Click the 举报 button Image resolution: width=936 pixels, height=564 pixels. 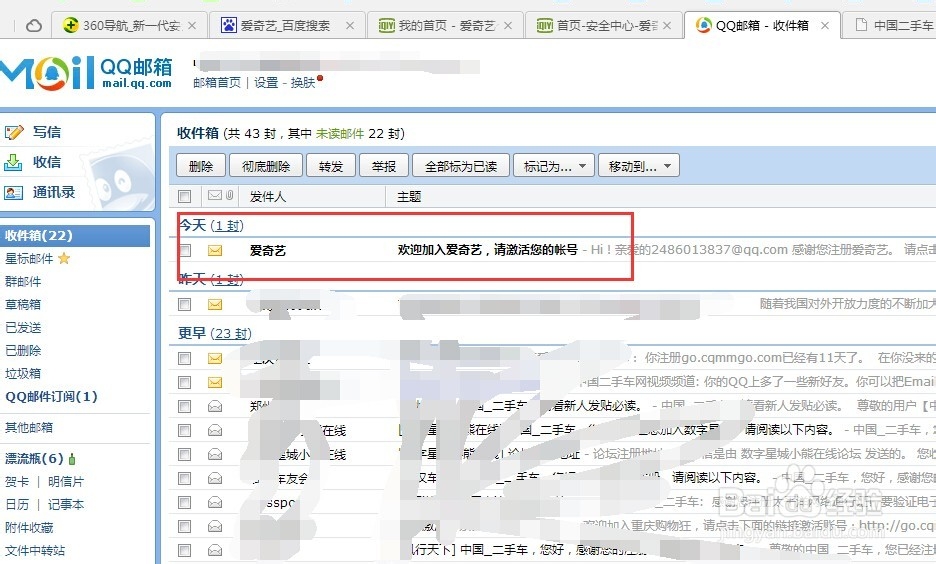[x=384, y=166]
